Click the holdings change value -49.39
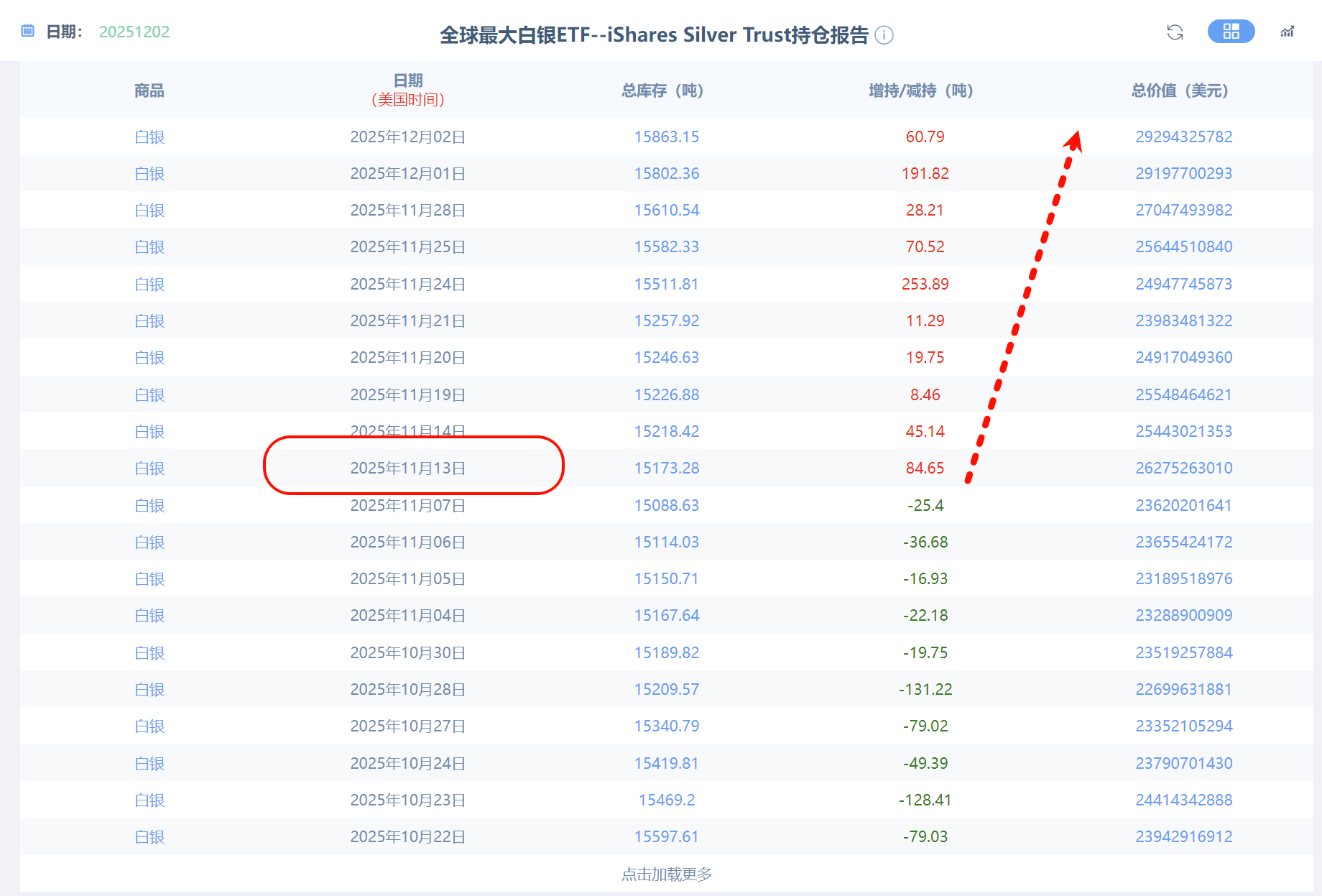The image size is (1322, 896). click(925, 763)
